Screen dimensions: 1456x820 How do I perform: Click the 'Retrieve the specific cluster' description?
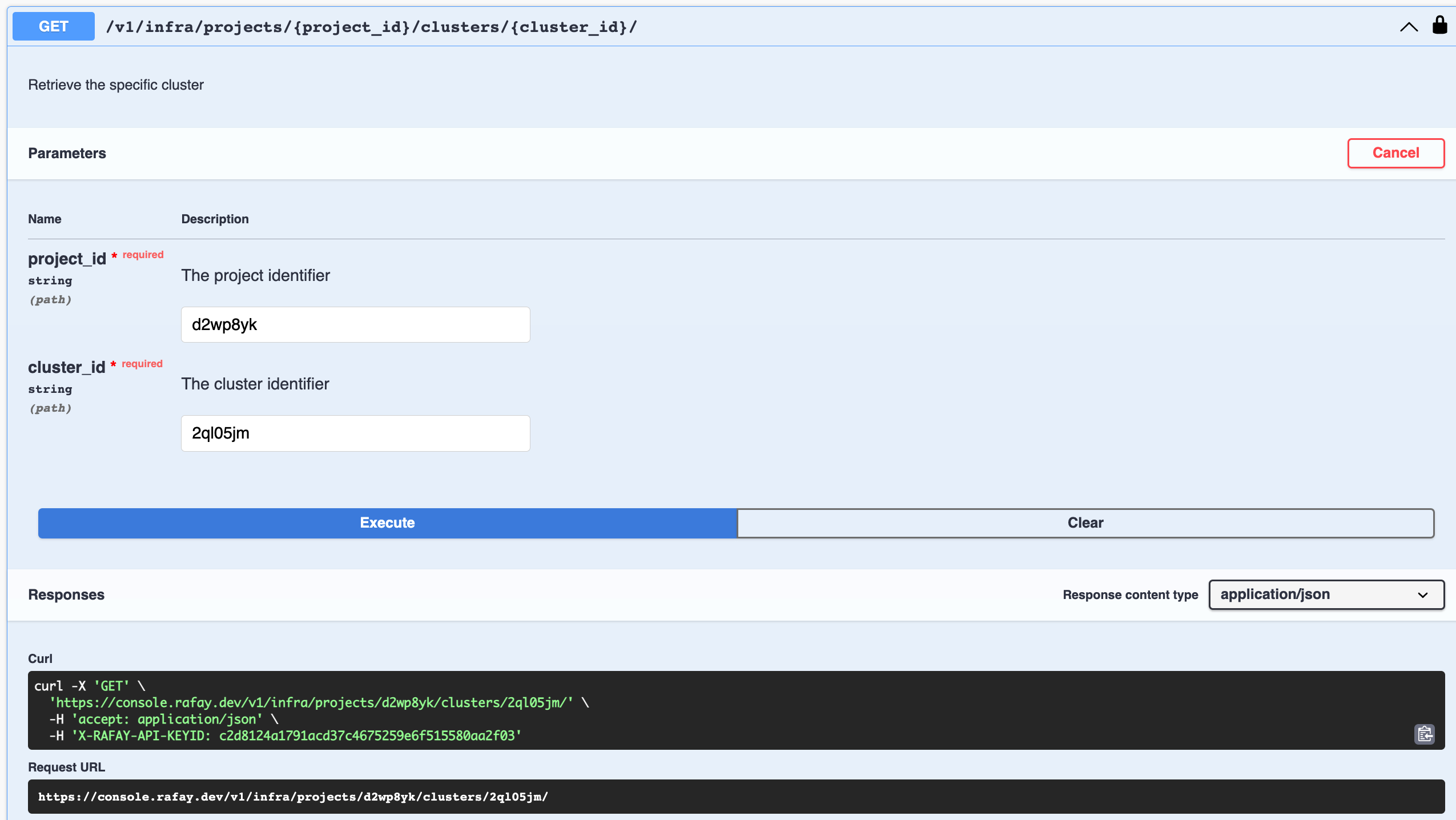click(x=116, y=85)
